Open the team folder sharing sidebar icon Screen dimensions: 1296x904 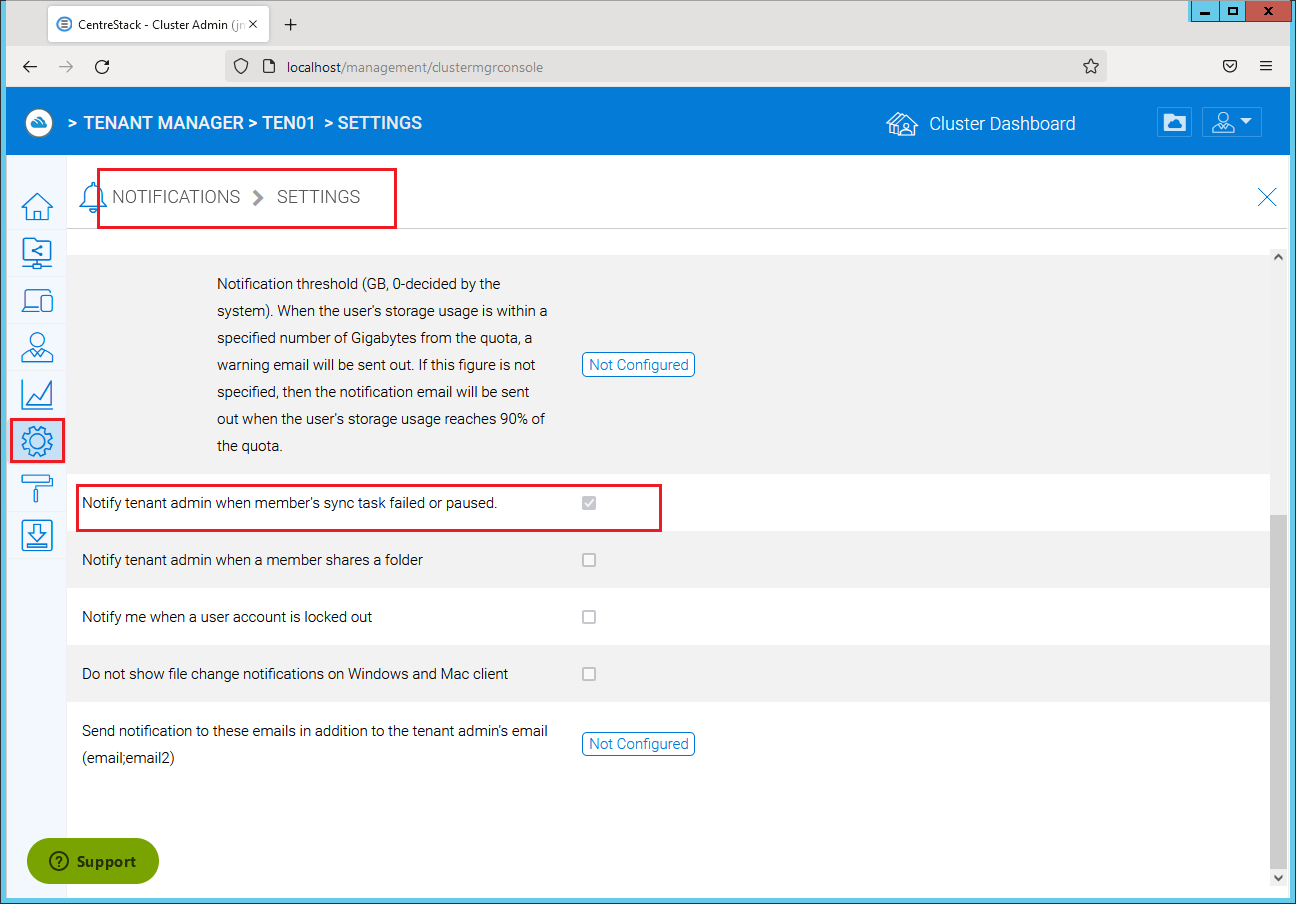[x=37, y=253]
